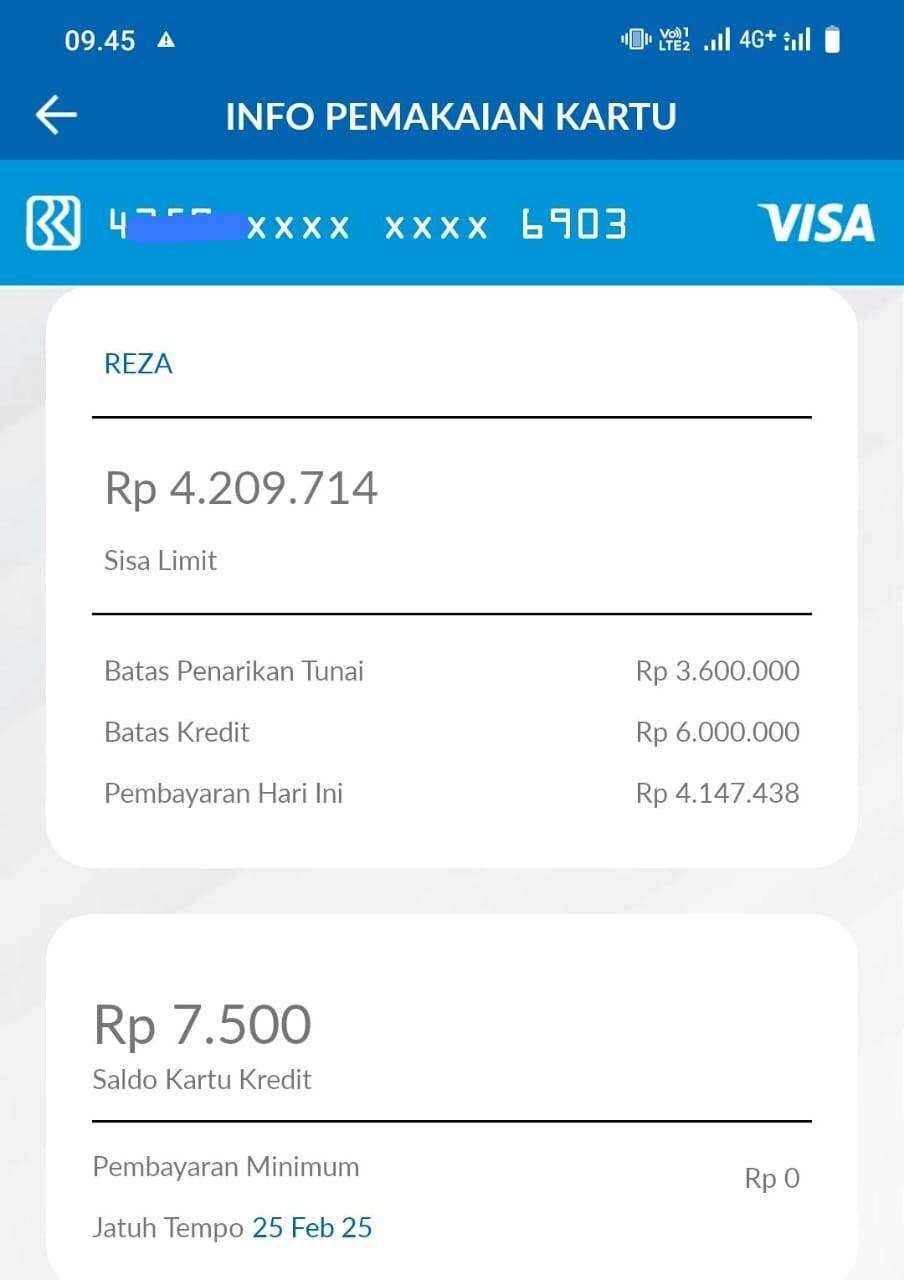Tap the cardholder name REZA
The image size is (904, 1280).
(x=138, y=364)
